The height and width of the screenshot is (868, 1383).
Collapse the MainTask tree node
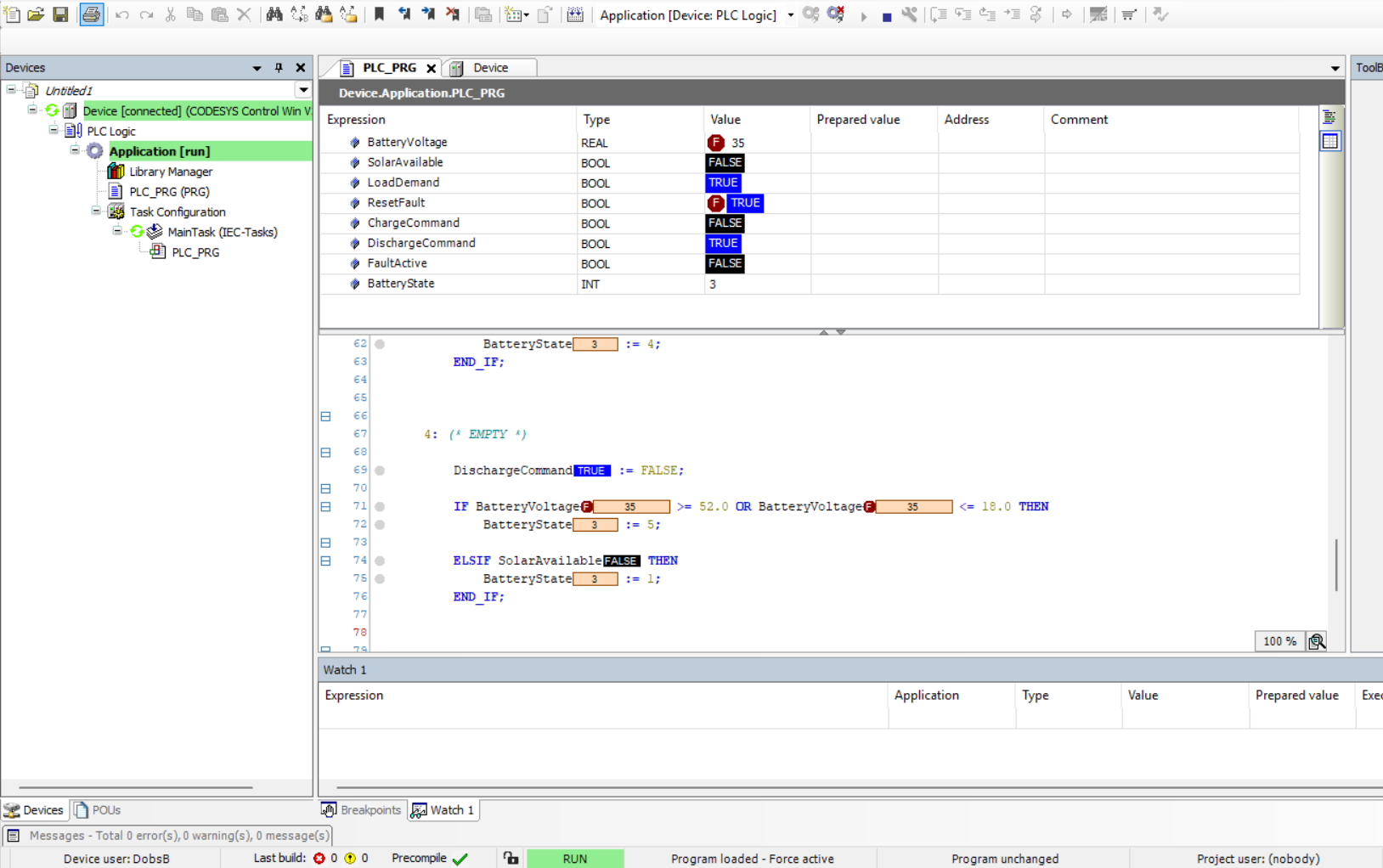click(x=117, y=230)
